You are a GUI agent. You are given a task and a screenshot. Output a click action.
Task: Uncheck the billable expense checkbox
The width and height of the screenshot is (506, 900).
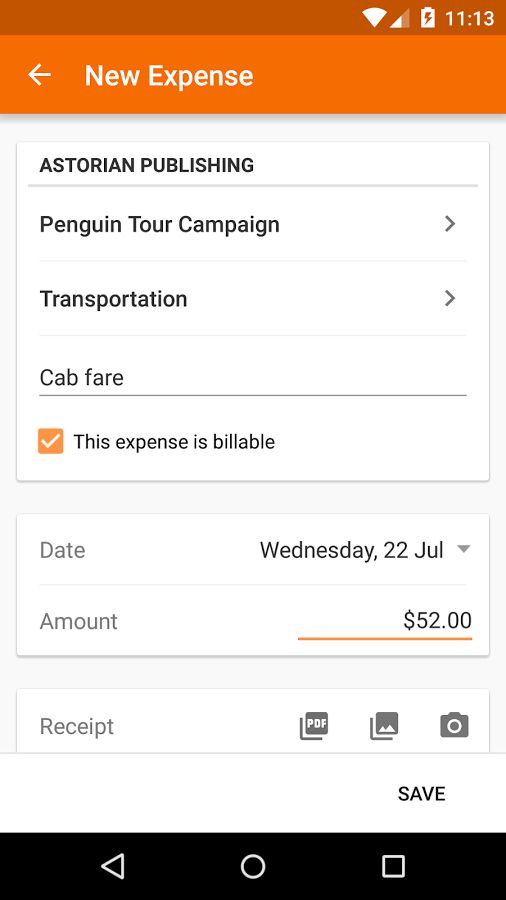click(x=50, y=441)
